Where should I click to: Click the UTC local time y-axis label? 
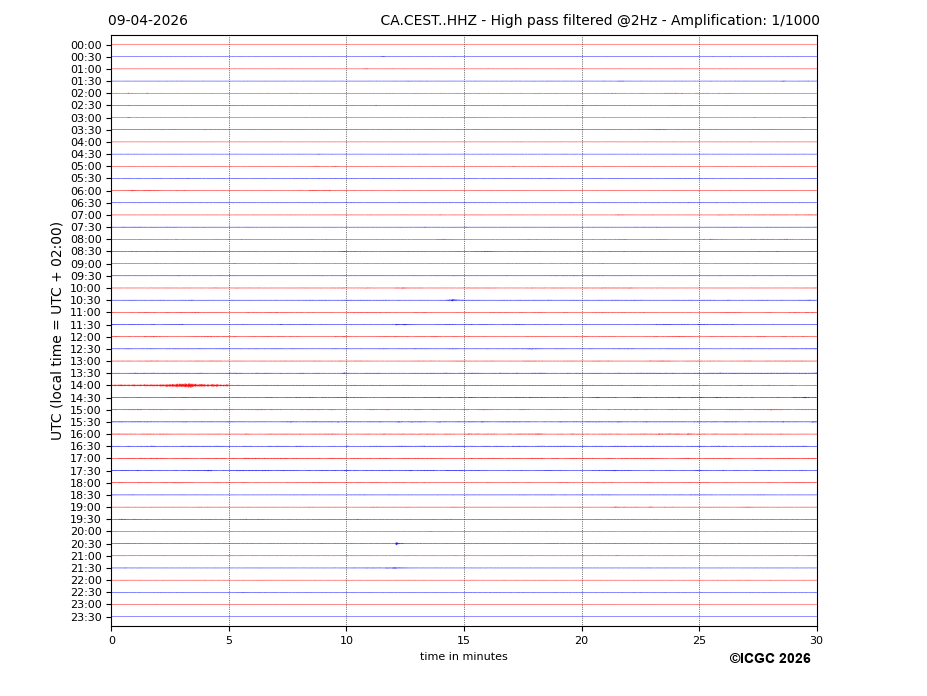click(x=57, y=331)
